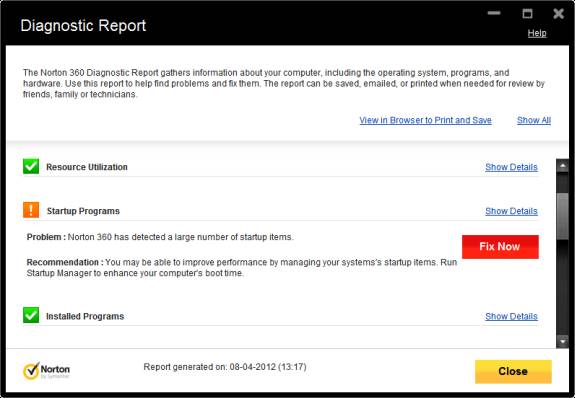The image size is (575, 398).
Task: Select the Startup Programs heading
Action: coord(83,211)
